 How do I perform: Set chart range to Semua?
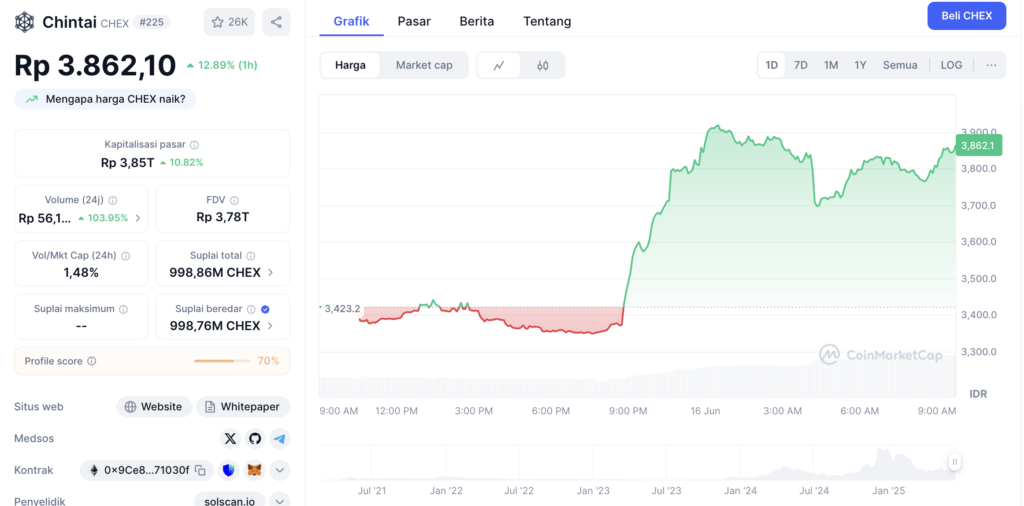900,65
